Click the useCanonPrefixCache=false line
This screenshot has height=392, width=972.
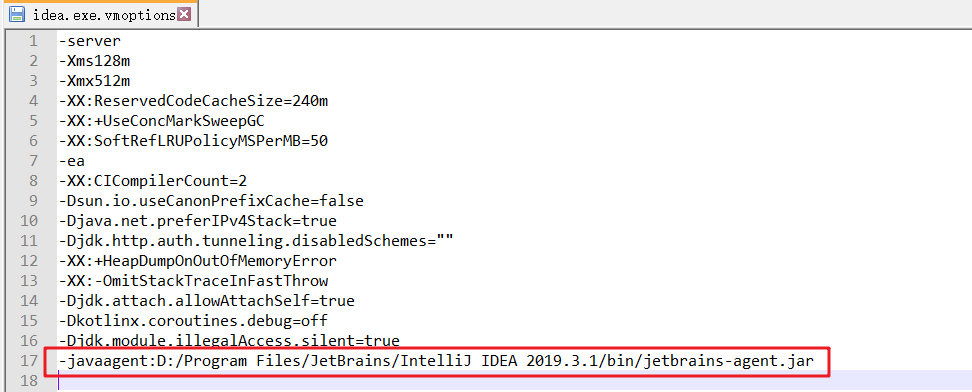[211, 201]
